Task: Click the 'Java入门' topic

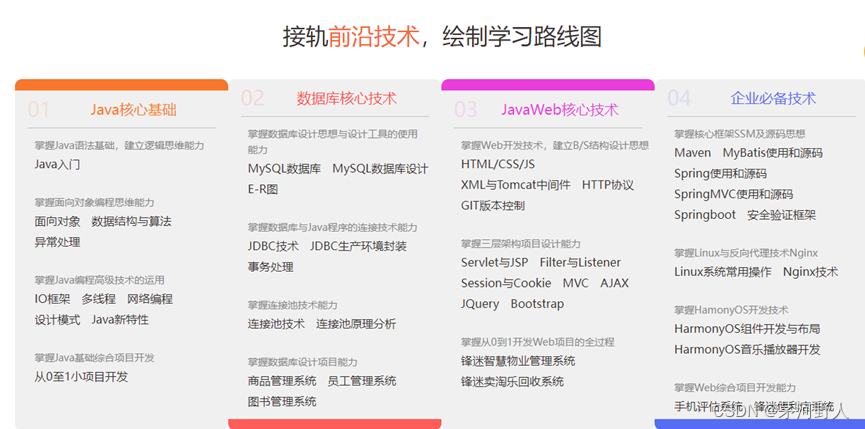Action: 57,164
